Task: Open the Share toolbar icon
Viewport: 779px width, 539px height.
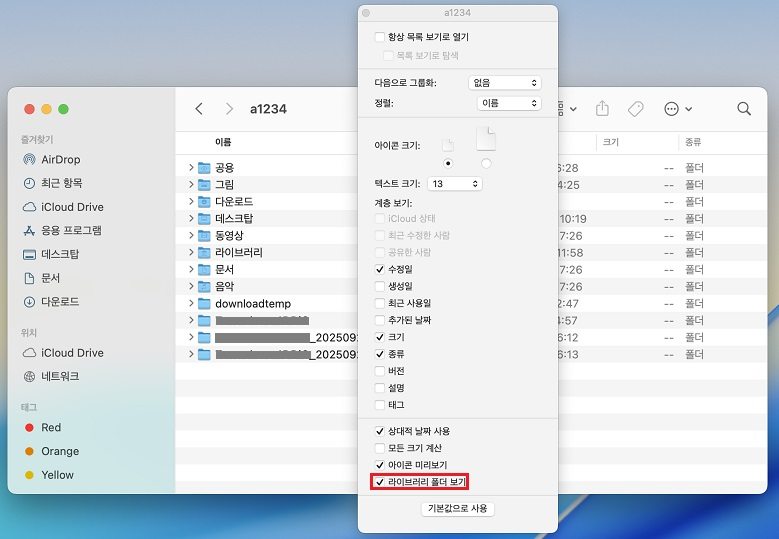Action: coord(602,108)
